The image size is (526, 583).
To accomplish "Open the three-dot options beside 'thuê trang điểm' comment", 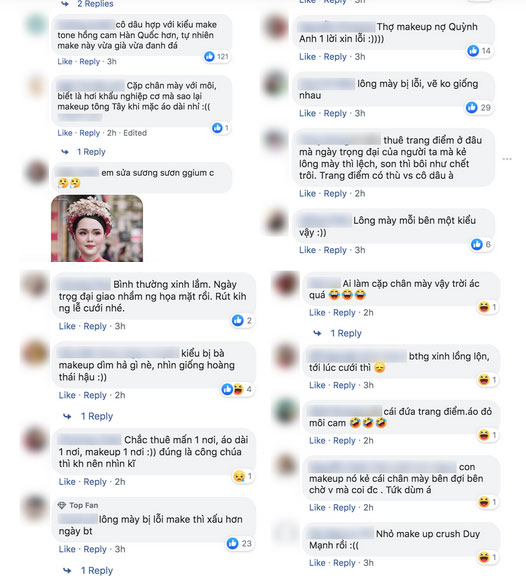I will click(507, 159).
